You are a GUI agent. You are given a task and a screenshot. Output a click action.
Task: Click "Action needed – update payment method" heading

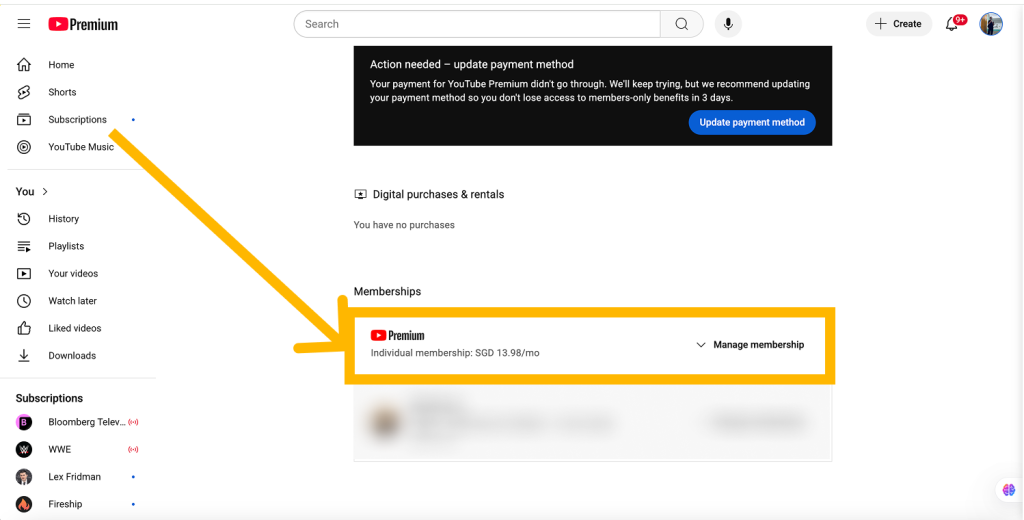click(x=472, y=64)
